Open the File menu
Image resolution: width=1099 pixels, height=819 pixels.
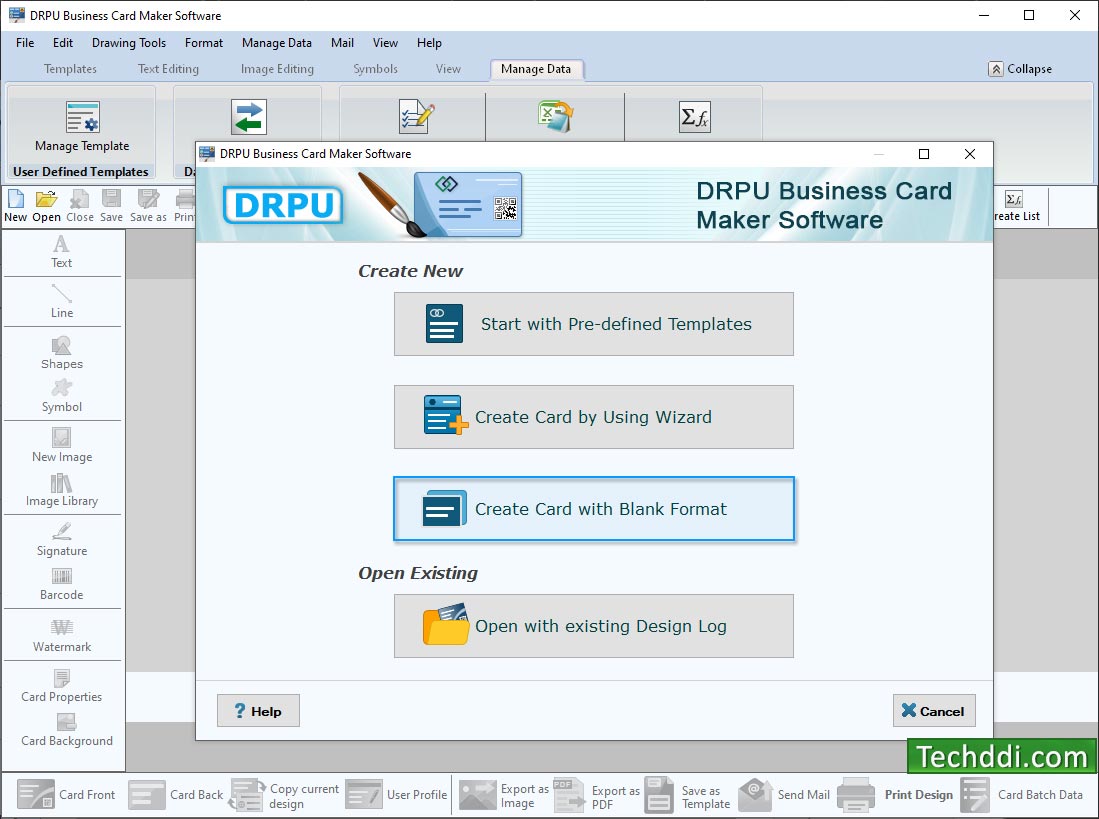click(25, 43)
